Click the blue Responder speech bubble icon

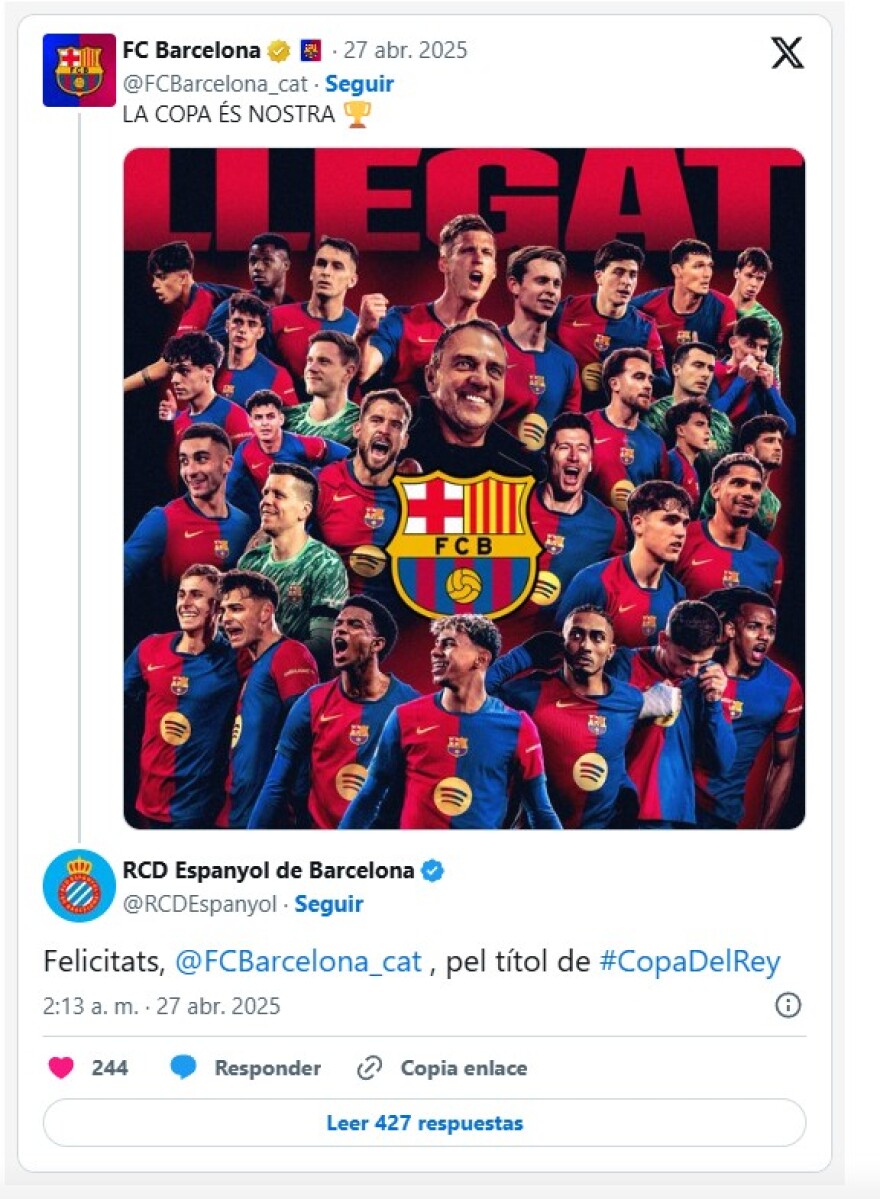[x=183, y=1068]
